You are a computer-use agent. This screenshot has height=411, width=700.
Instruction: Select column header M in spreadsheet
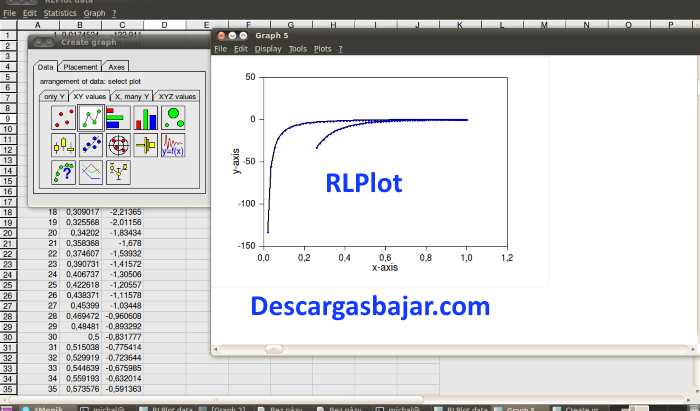[x=544, y=25]
